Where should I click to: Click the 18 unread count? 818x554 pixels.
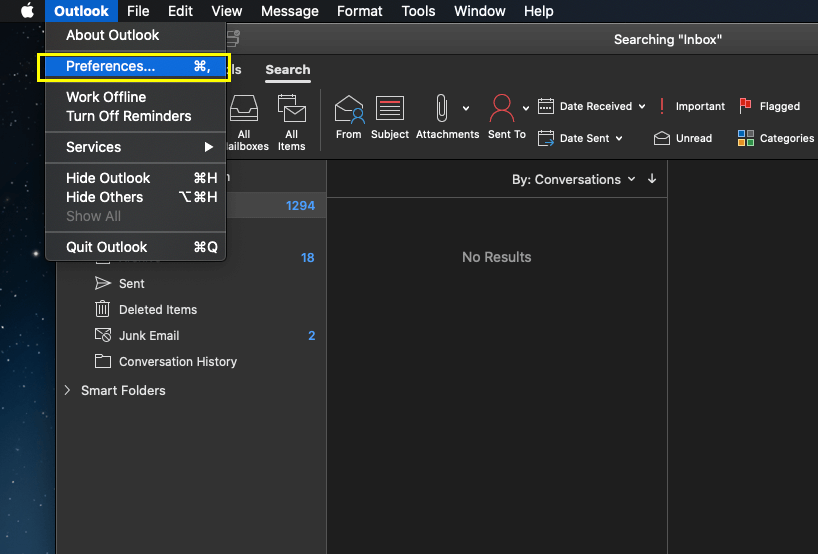coord(307,258)
